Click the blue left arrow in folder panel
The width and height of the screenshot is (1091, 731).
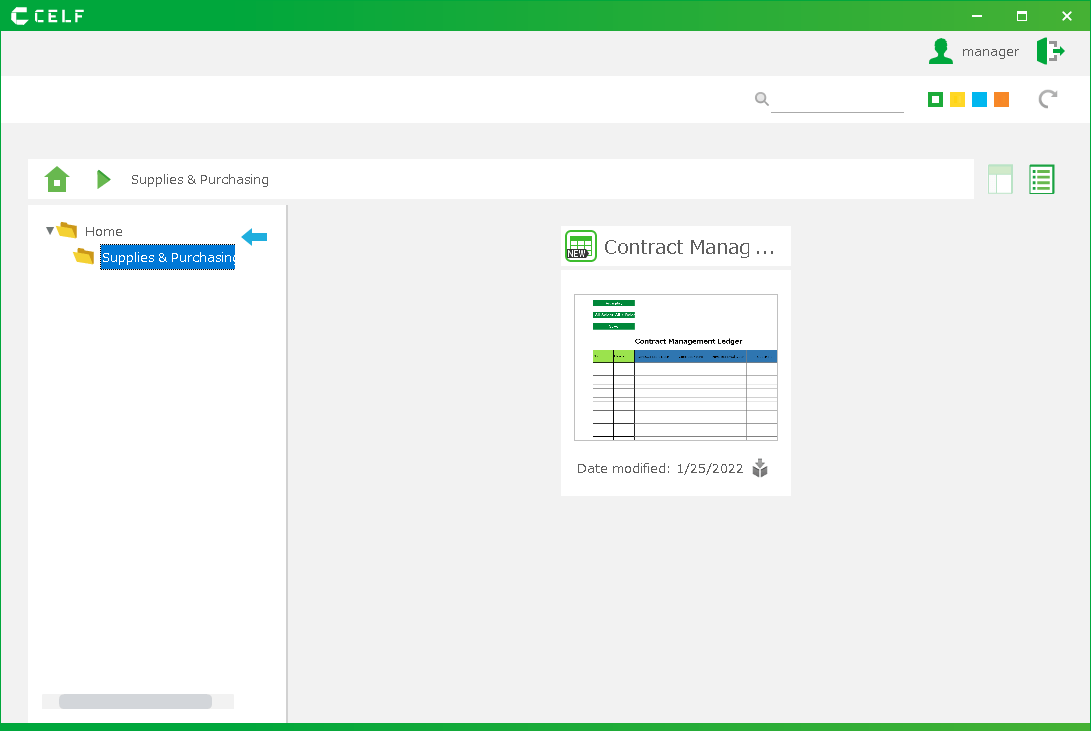click(x=254, y=237)
